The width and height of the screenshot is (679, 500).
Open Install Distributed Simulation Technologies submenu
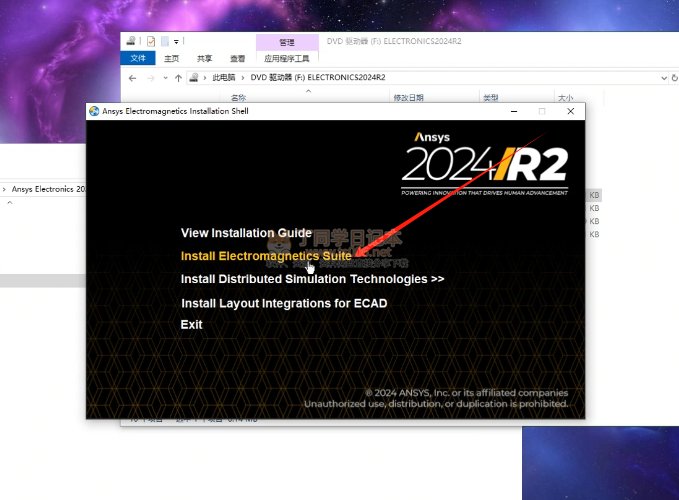(x=312, y=279)
